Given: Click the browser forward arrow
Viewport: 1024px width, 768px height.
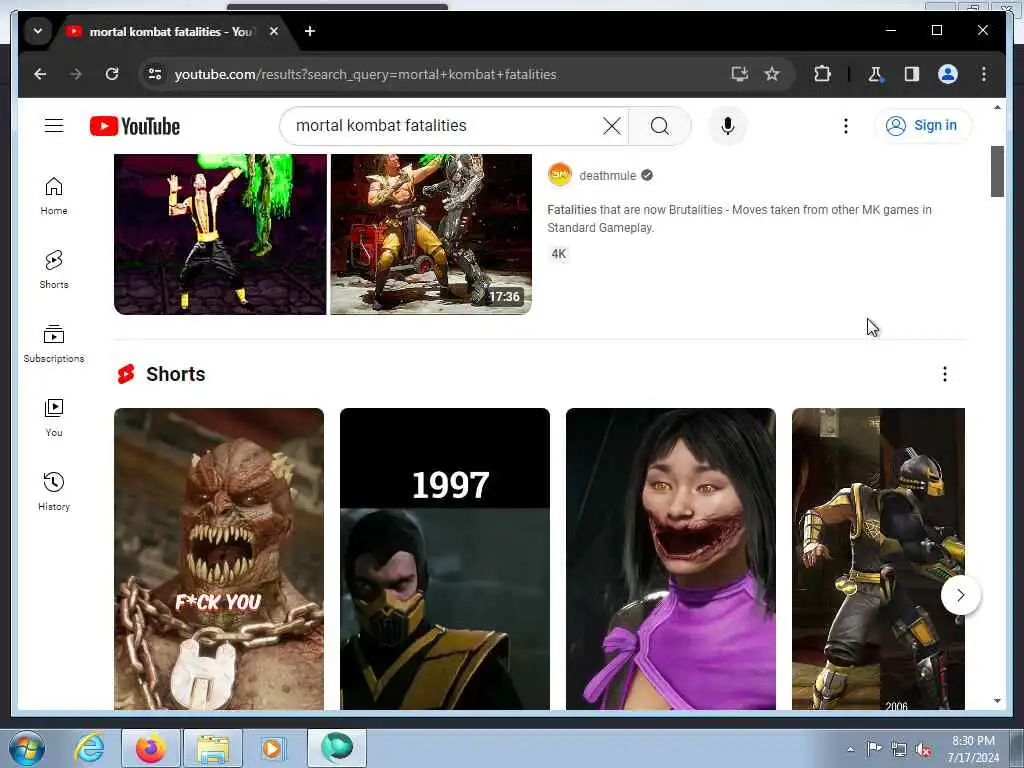Looking at the screenshot, I should click(x=76, y=74).
